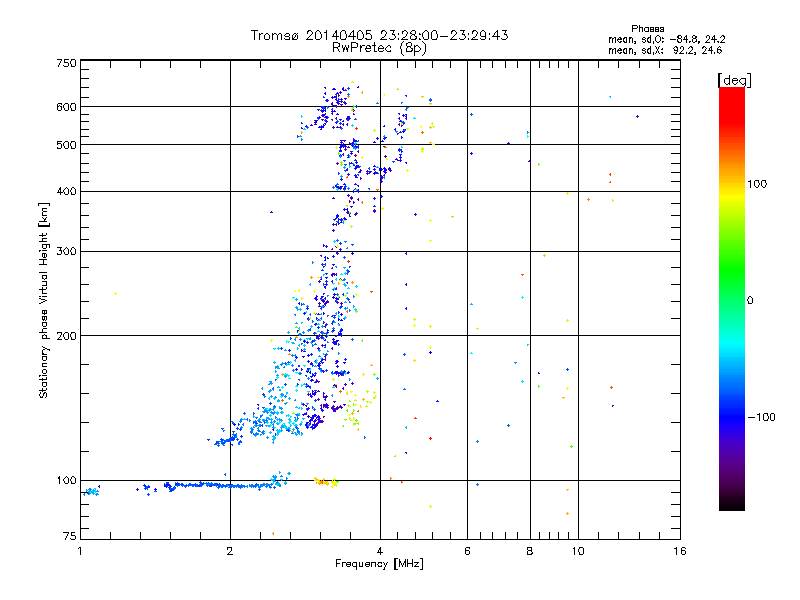The image size is (800, 600).
Task: Click the x-axis tick label '6'
Action: 467,551
